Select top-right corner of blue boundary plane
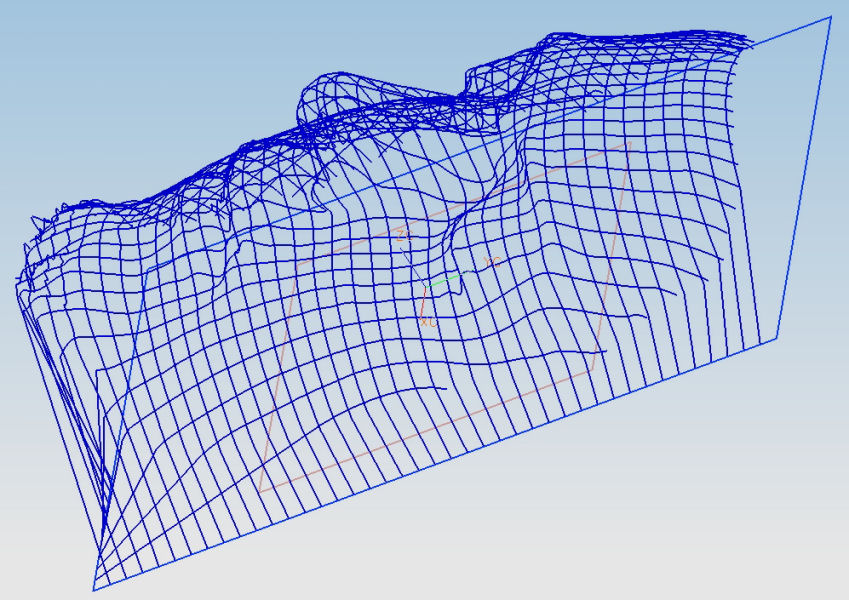Image resolution: width=849 pixels, height=600 pixels. pyautogui.click(x=831, y=17)
